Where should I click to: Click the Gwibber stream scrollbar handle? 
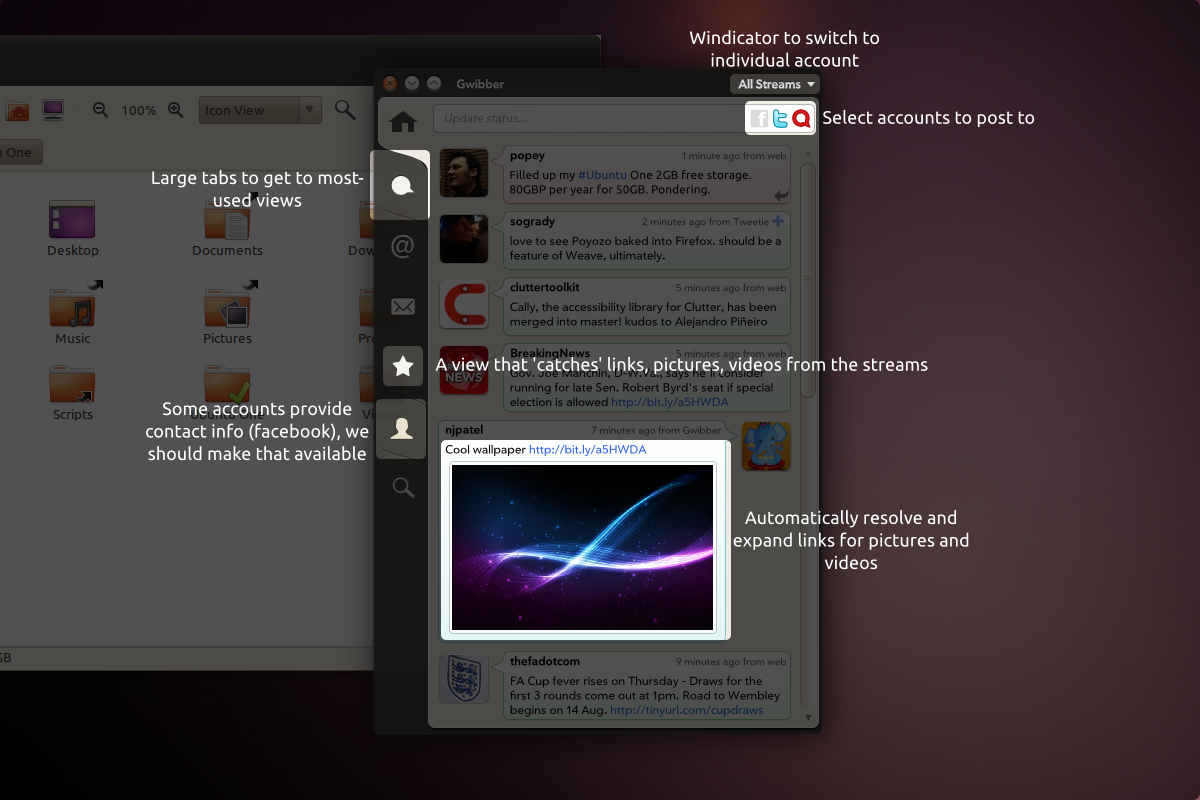click(809, 280)
